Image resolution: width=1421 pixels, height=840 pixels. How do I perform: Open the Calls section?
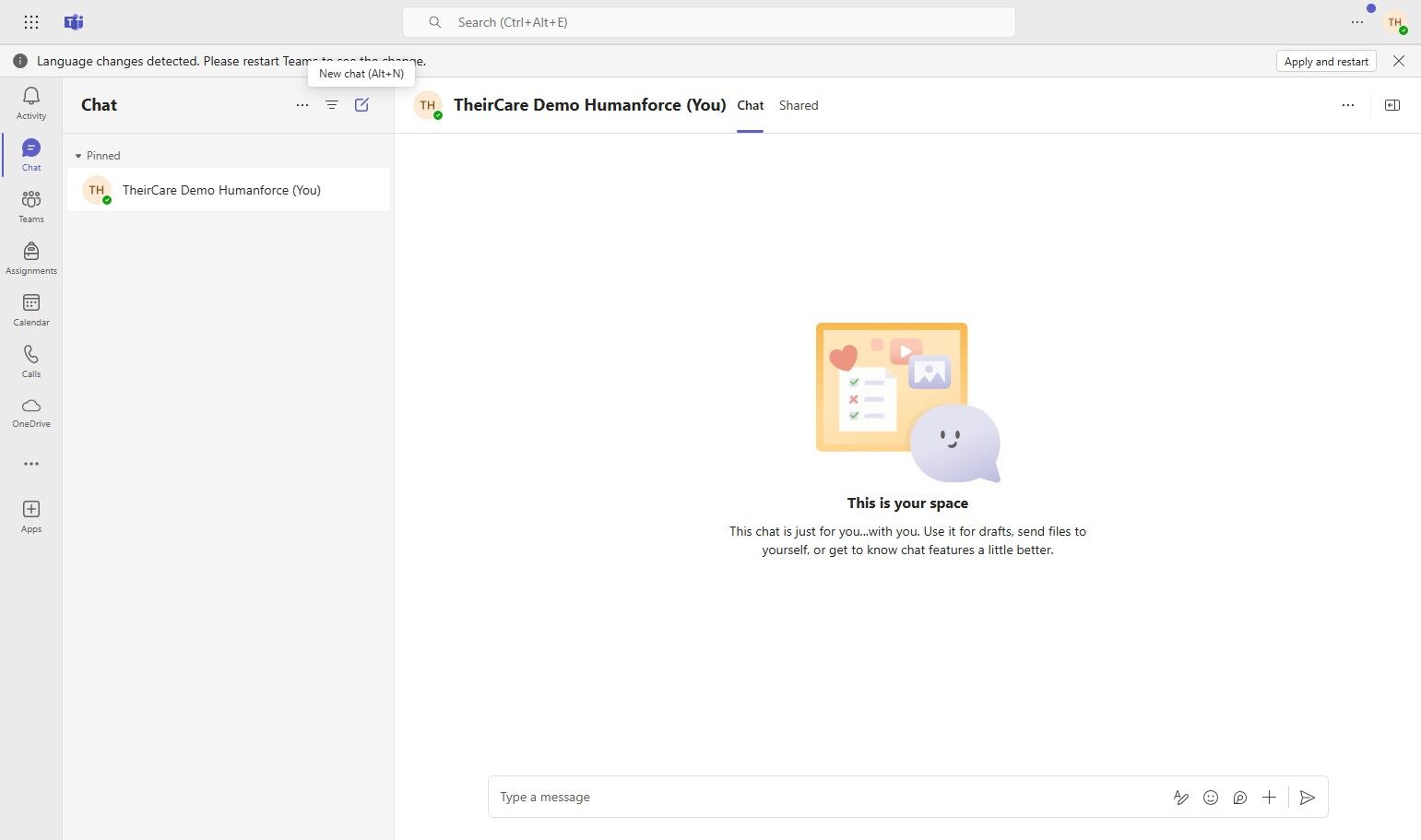pos(31,361)
